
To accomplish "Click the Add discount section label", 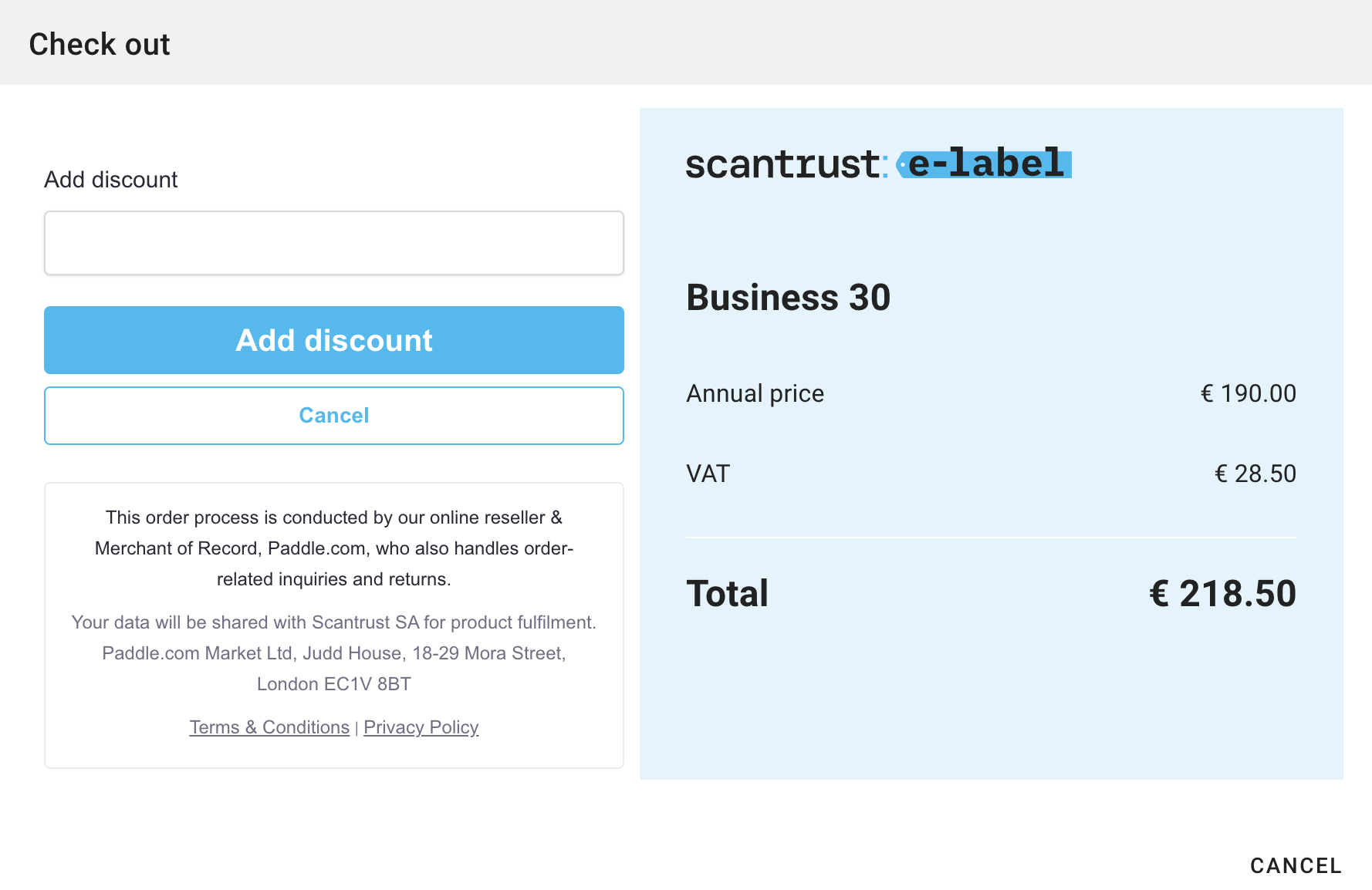I will (x=110, y=179).
